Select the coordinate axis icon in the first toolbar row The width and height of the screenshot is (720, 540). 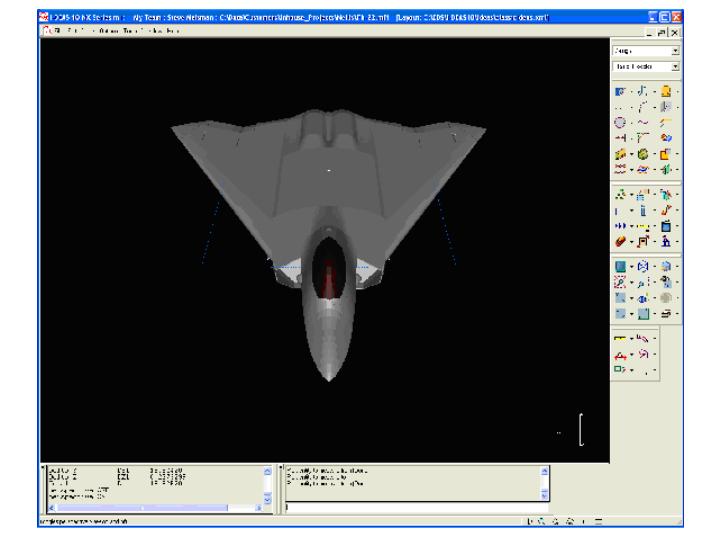pos(643,91)
